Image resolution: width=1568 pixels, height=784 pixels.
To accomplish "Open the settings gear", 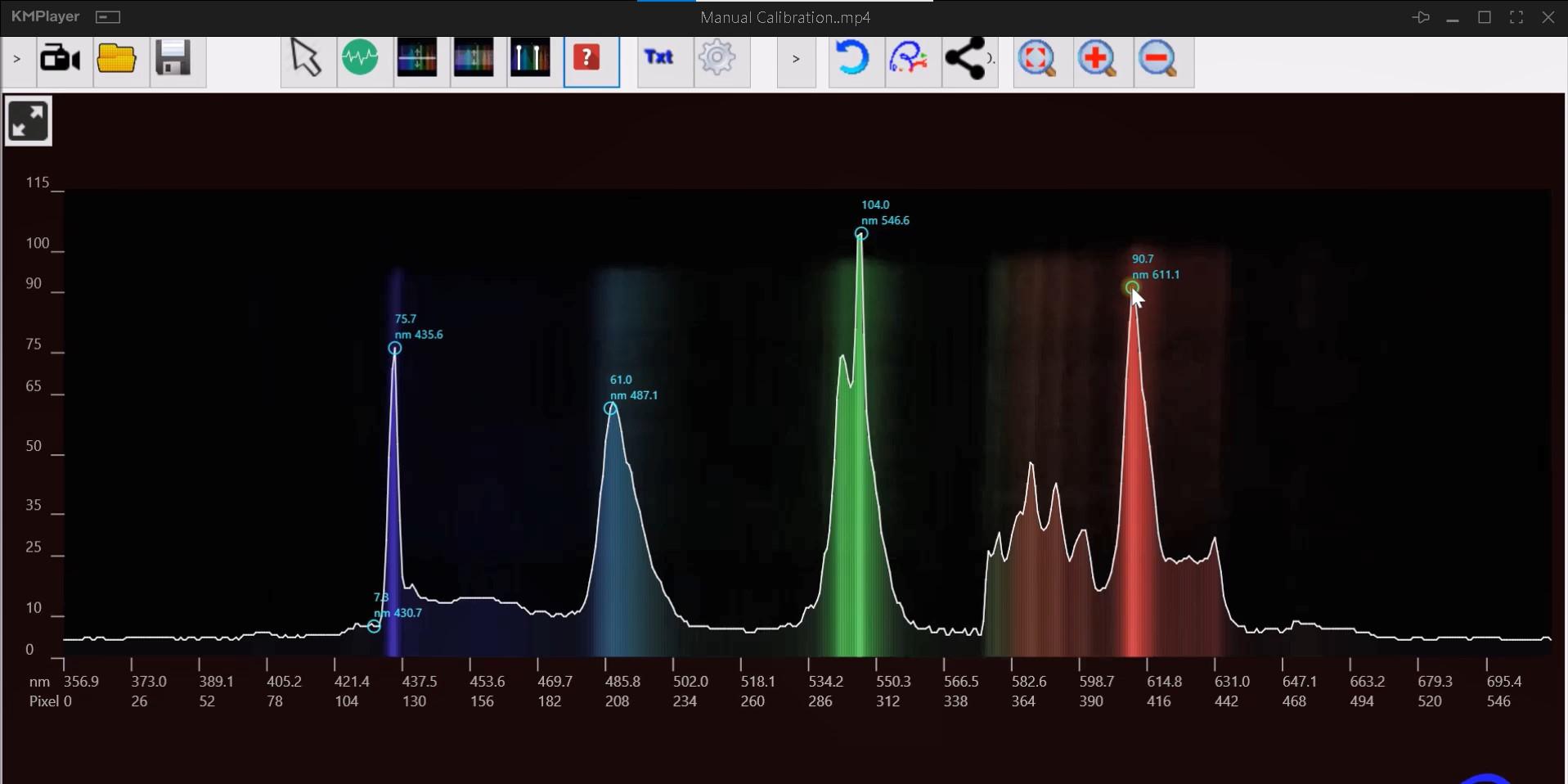I will [x=717, y=59].
